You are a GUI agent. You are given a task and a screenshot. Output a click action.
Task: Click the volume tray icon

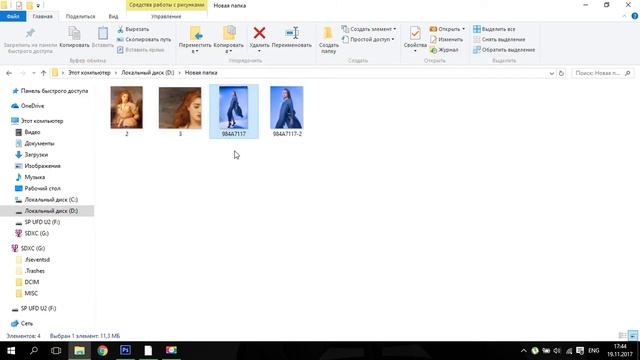[x=557, y=351]
